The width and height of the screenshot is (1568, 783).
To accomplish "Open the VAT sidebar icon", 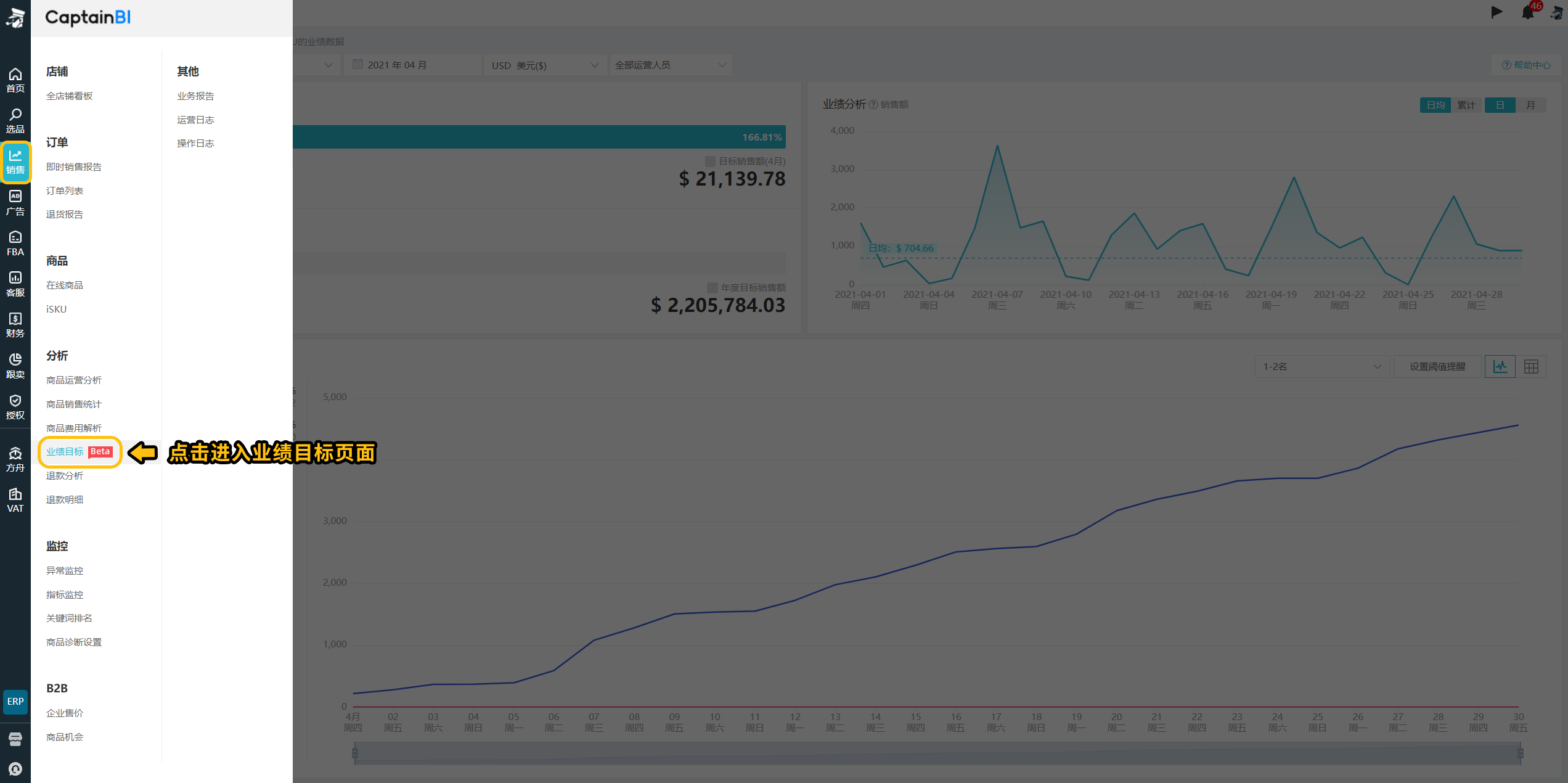I will pyautogui.click(x=15, y=501).
